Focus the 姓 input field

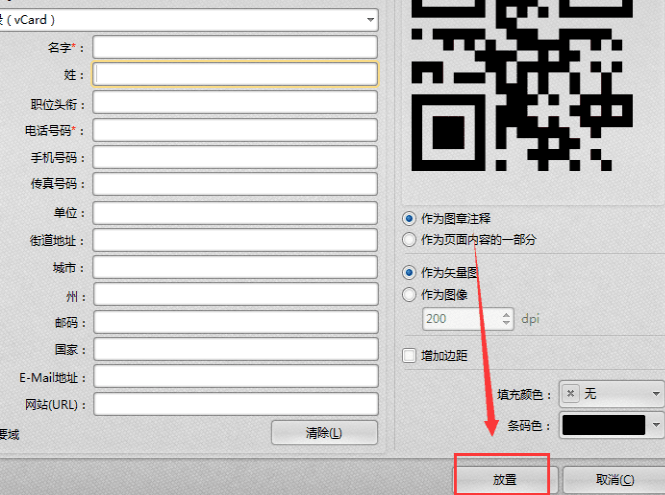tap(235, 74)
